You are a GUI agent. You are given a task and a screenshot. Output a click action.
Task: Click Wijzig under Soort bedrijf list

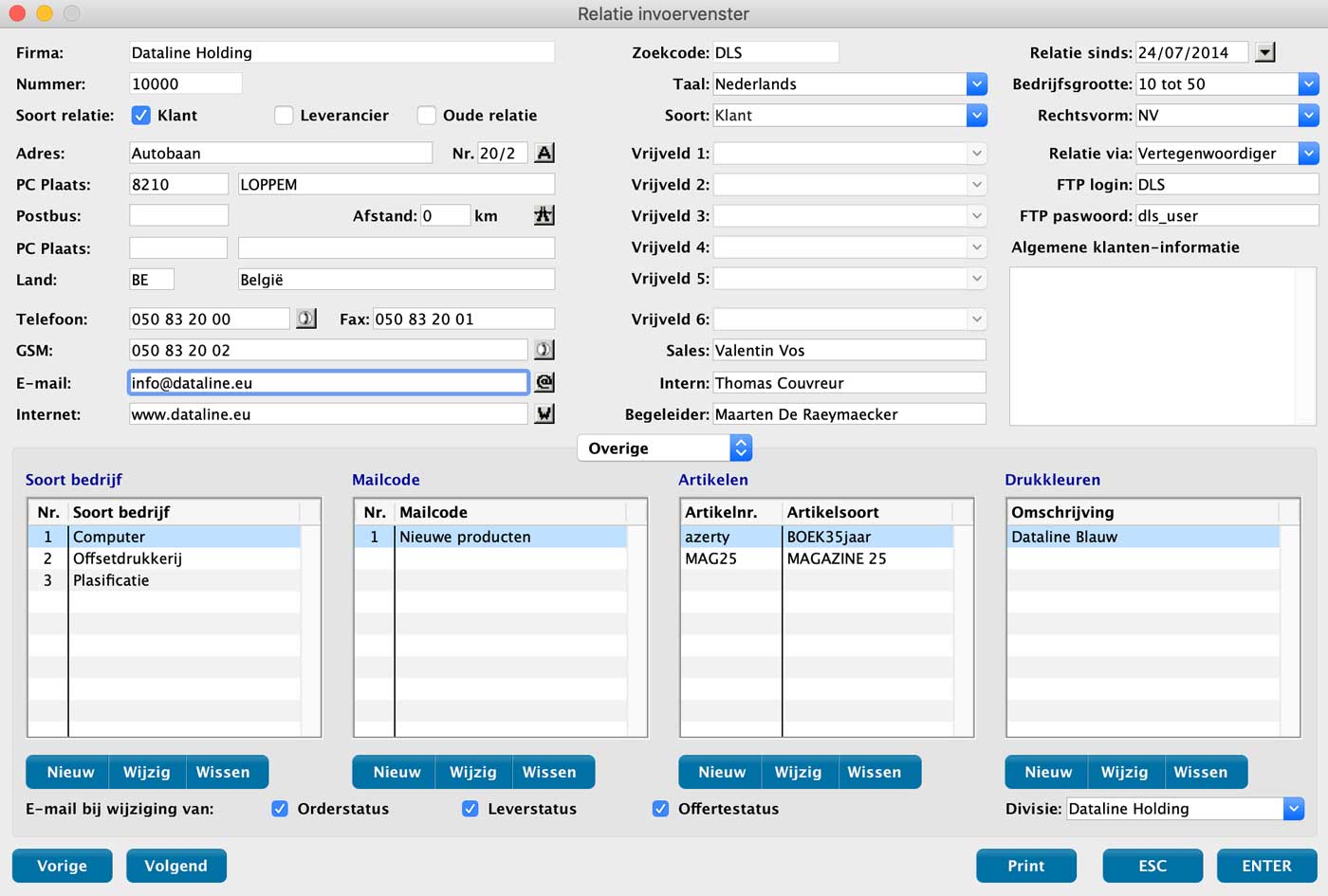click(147, 772)
